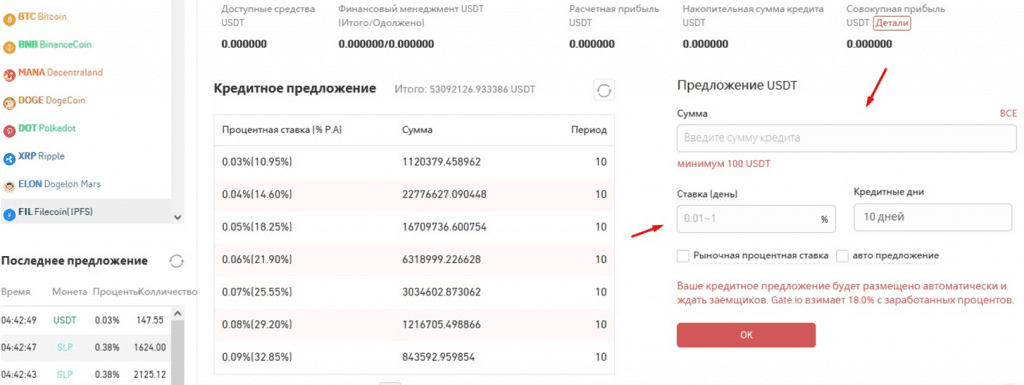Click the Расчетная прибыль label
1024x385 pixels.
[614, 9]
